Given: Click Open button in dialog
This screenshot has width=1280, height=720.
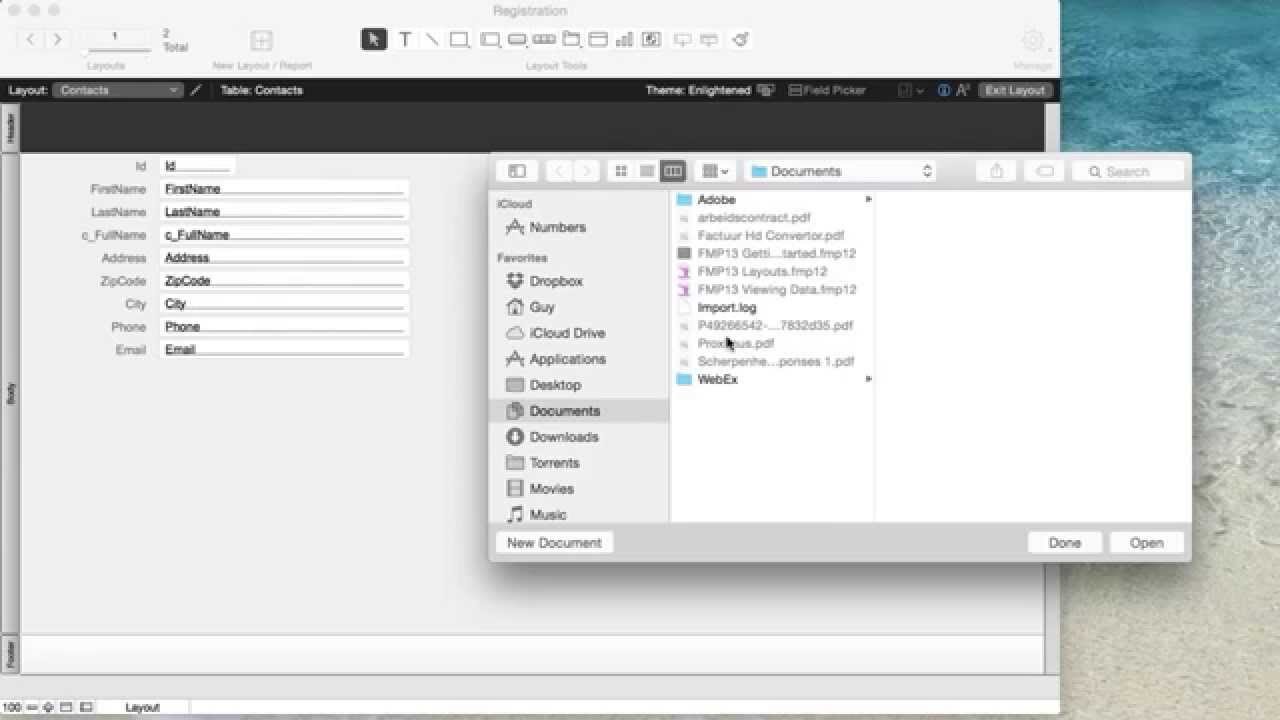Looking at the screenshot, I should tap(1147, 543).
